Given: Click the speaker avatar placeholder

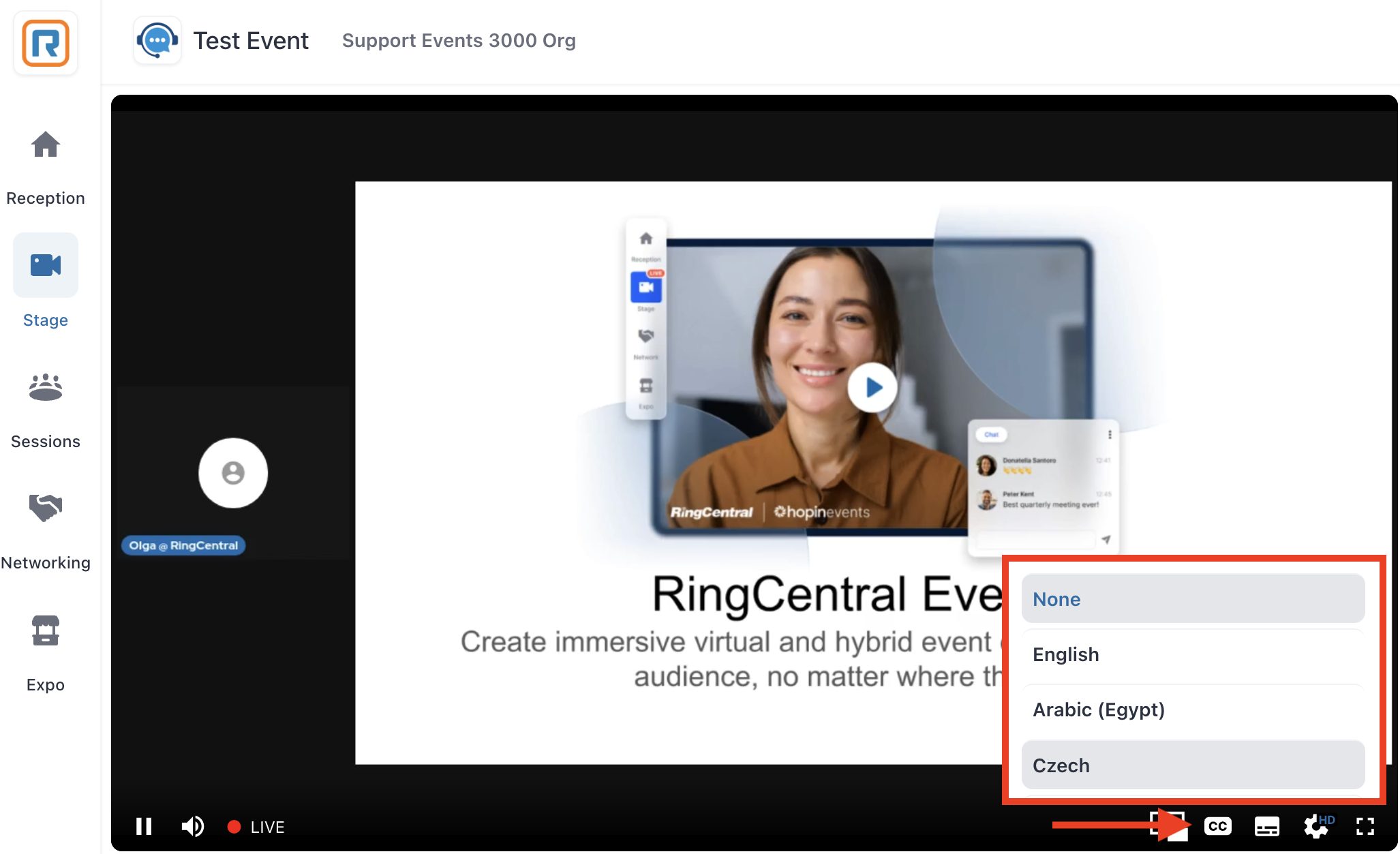Looking at the screenshot, I should (233, 473).
